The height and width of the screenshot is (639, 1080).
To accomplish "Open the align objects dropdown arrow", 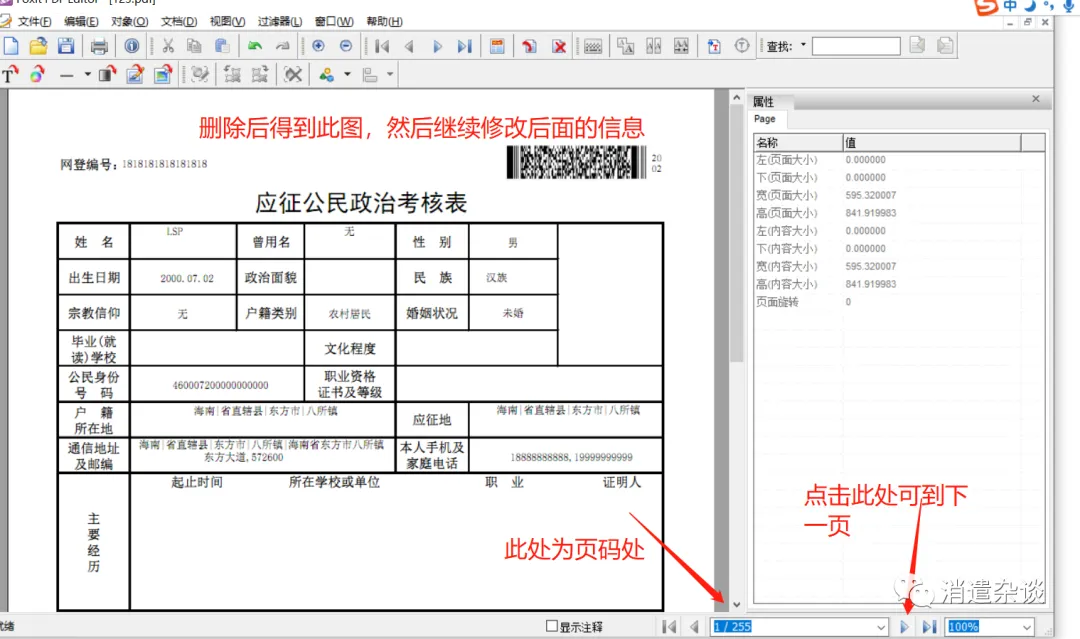I will pos(390,74).
